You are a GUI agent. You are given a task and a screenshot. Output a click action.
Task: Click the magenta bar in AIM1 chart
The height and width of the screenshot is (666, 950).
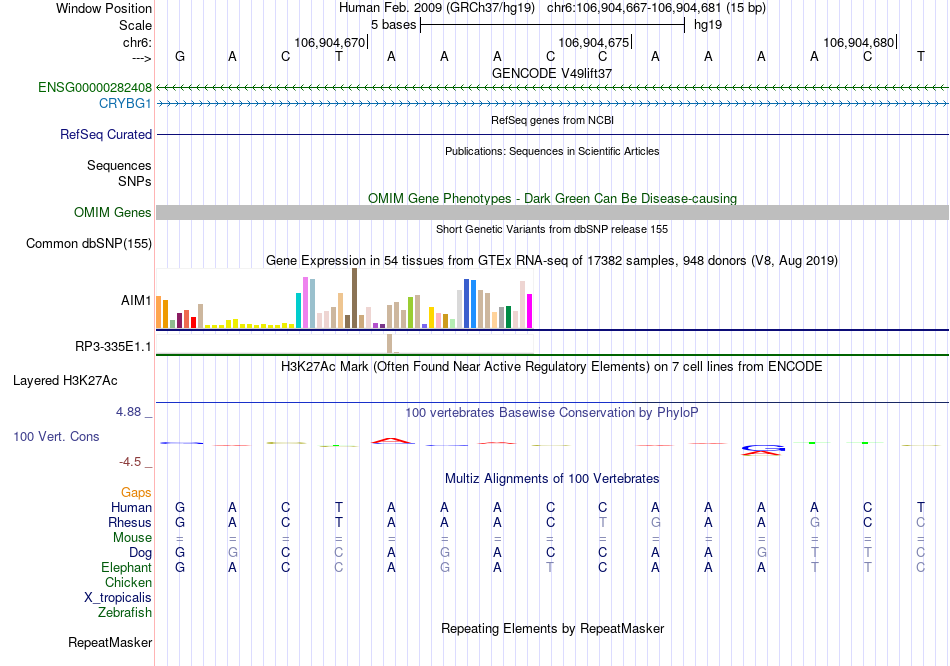[530, 311]
